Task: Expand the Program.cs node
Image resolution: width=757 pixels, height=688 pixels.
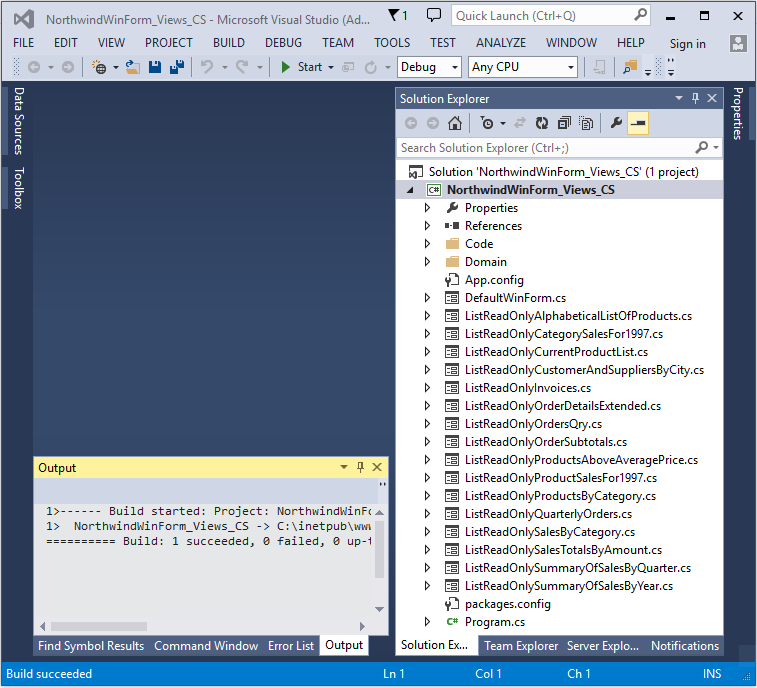Action: (x=427, y=622)
